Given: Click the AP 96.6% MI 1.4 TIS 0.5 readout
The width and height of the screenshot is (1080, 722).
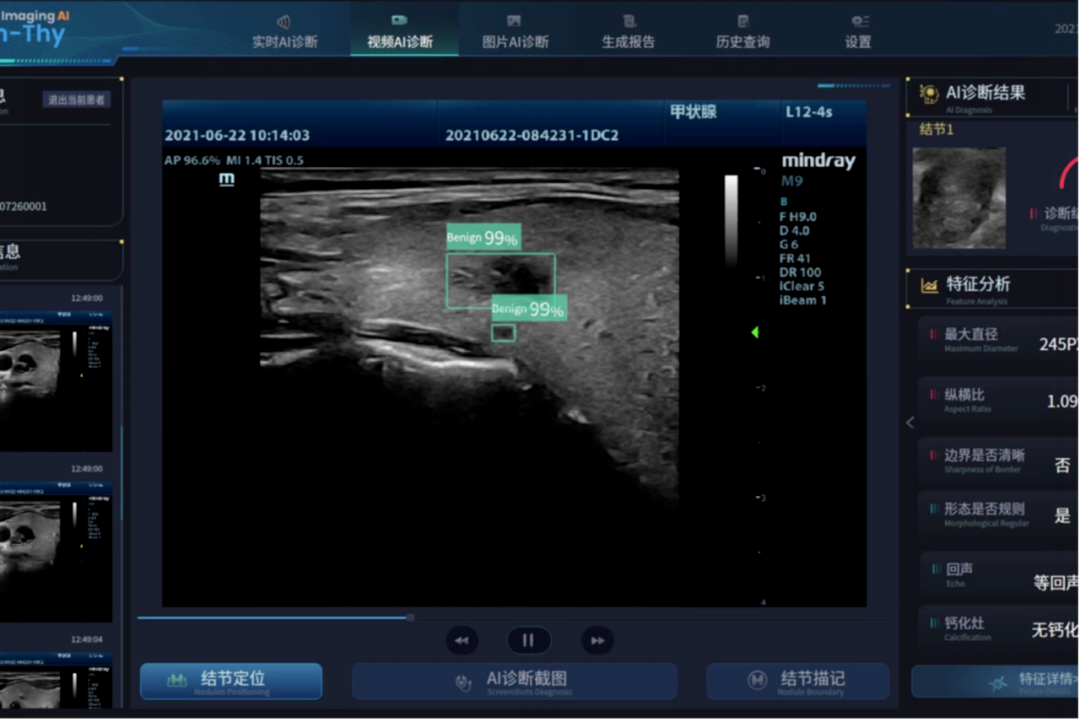Looking at the screenshot, I should click(233, 160).
